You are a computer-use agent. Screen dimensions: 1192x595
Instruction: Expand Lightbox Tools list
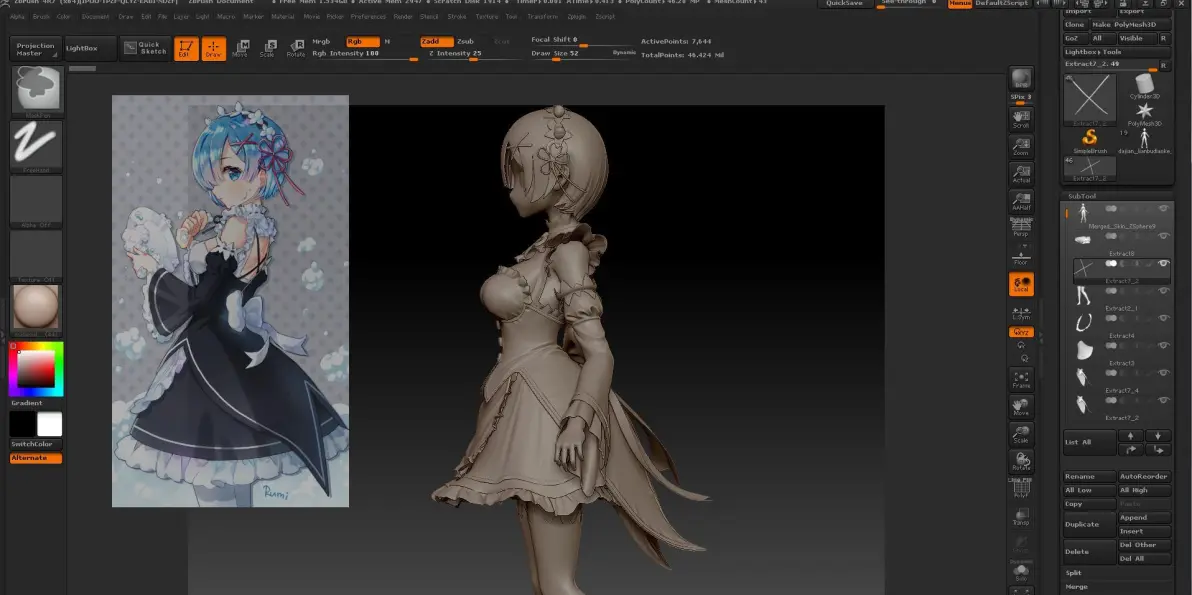(x=1116, y=52)
